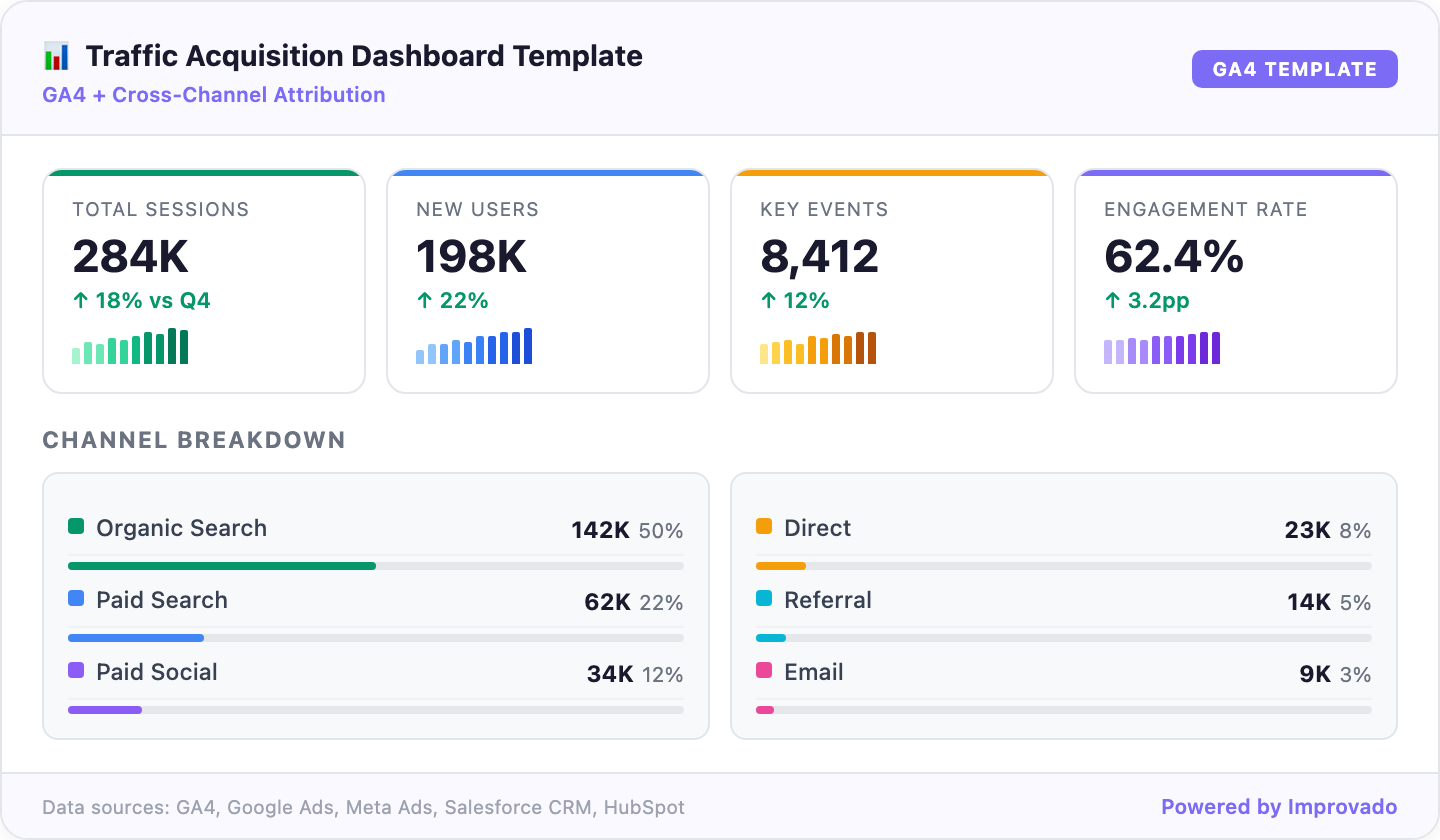The image size is (1440, 840).
Task: Click the GA4 TEMPLATE badge
Action: point(1295,69)
